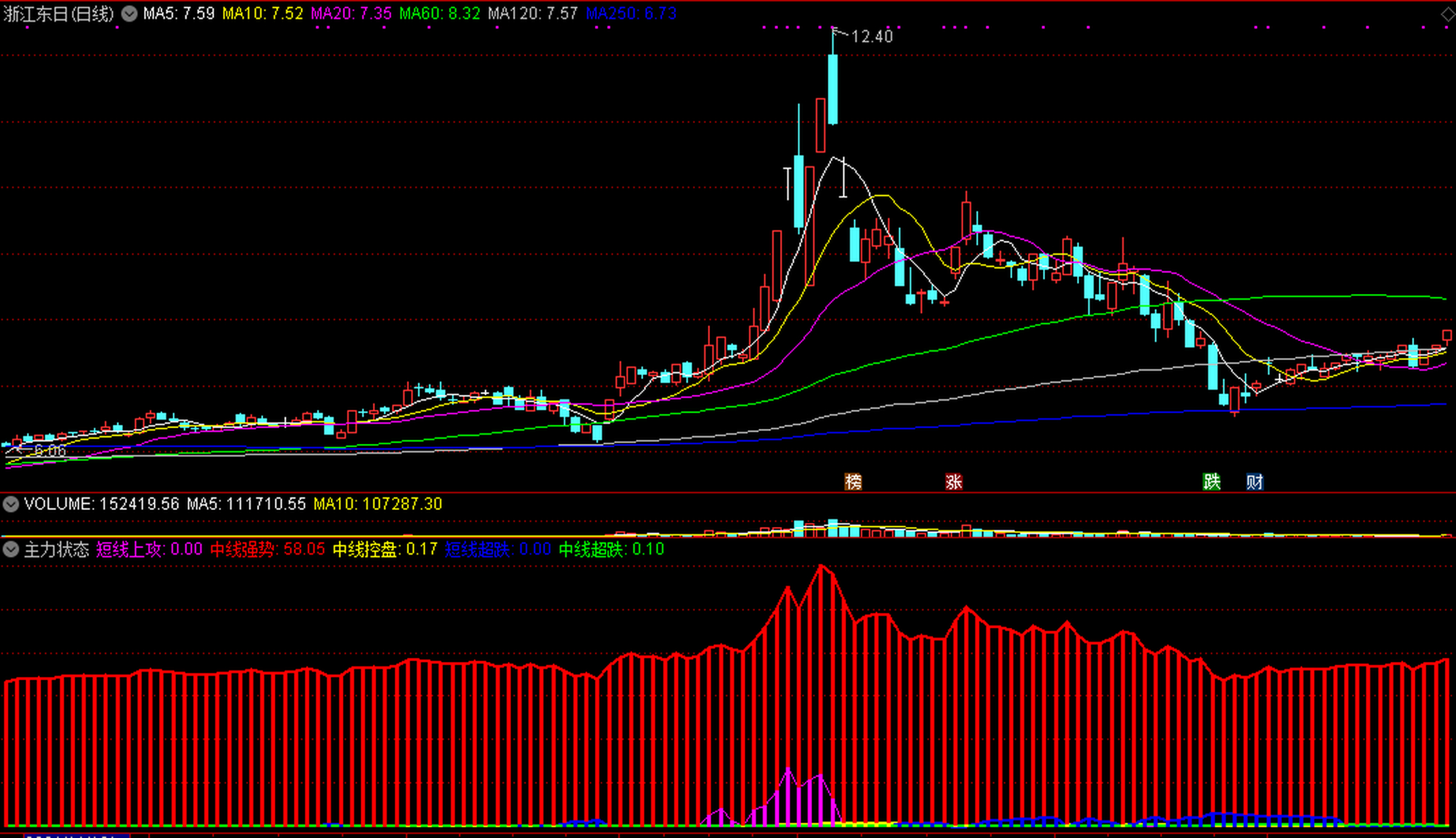Open the 主力状态 indicator dropdown arrow

(x=10, y=549)
